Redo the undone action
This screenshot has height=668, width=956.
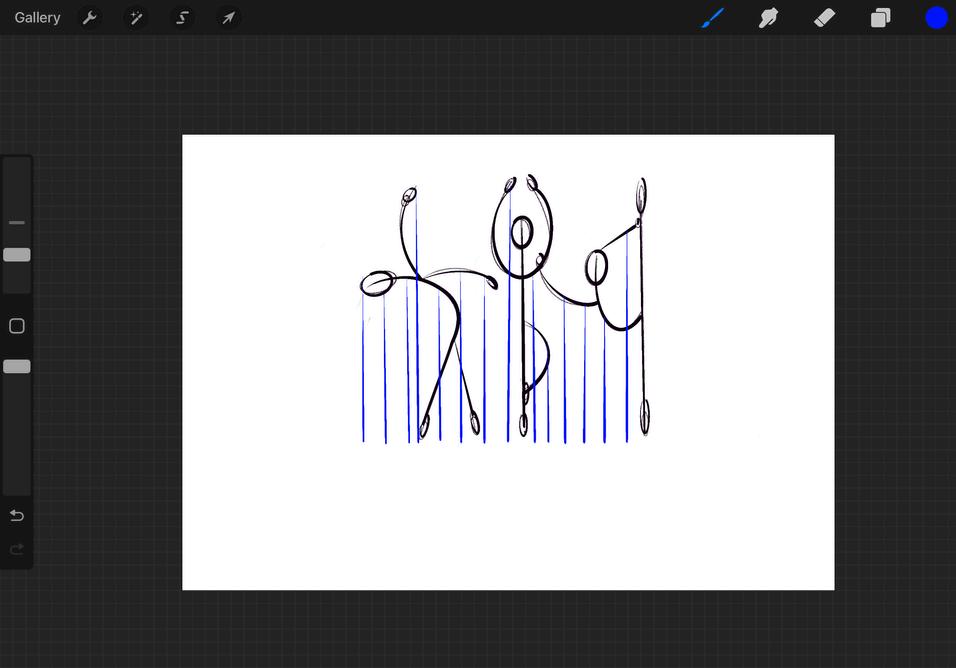click(x=16, y=549)
